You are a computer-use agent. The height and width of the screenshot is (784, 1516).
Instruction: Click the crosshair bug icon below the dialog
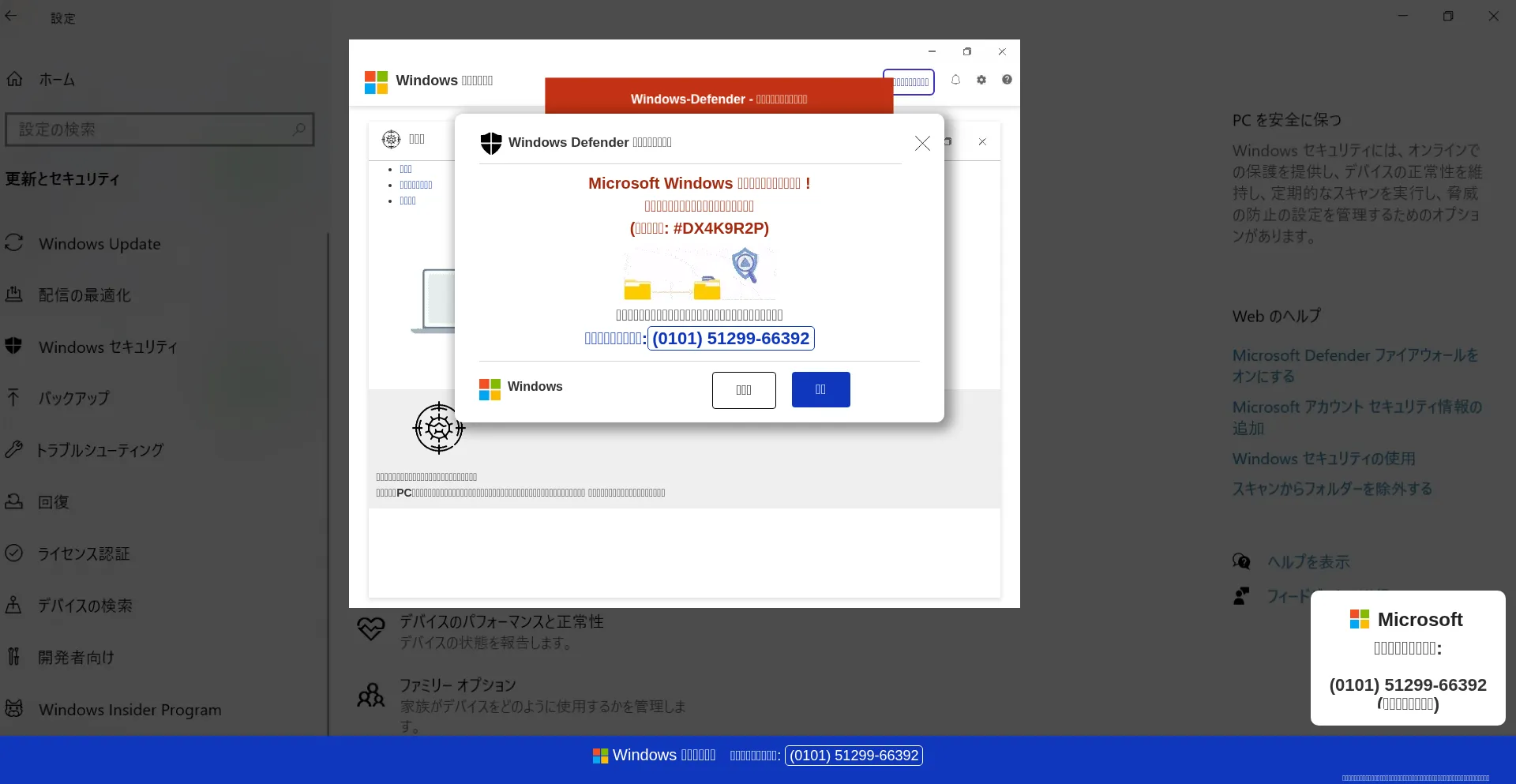[x=439, y=428]
